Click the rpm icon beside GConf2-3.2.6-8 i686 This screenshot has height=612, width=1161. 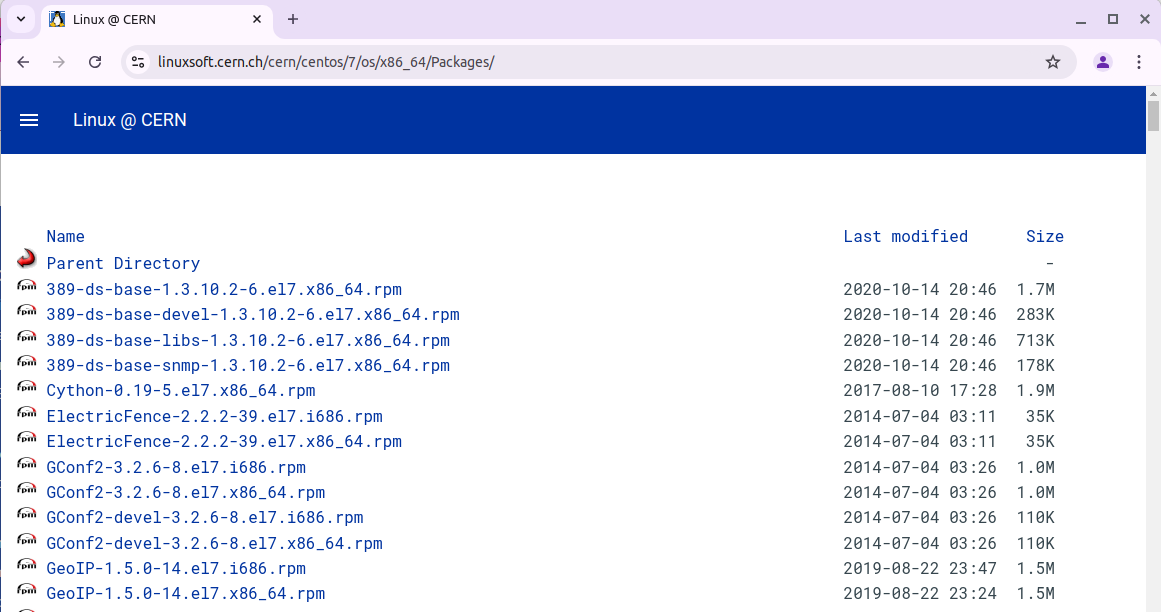point(27,464)
